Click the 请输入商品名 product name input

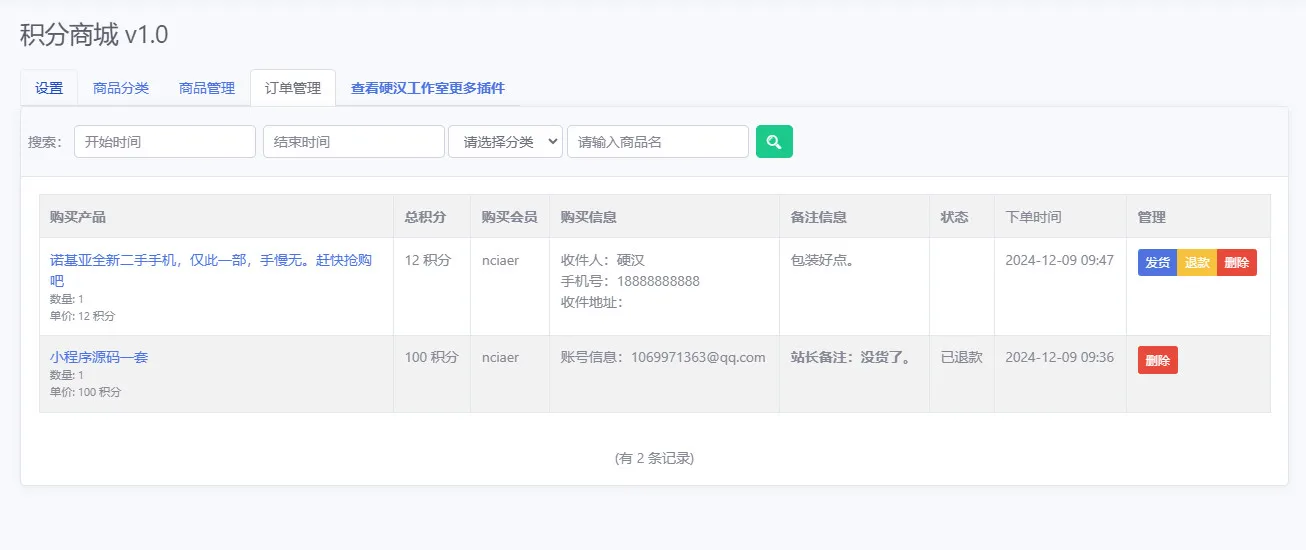[658, 141]
